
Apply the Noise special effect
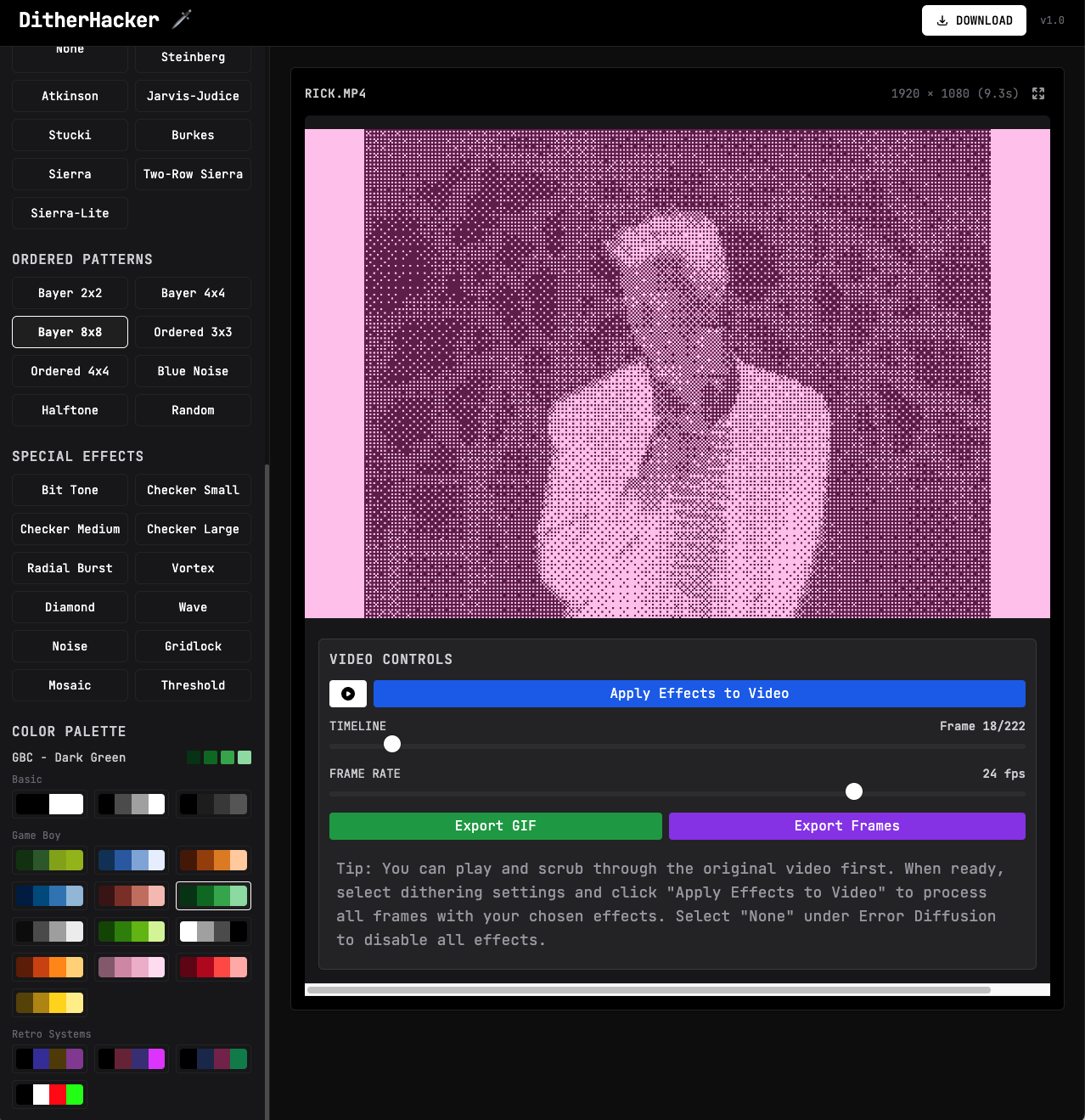click(x=70, y=646)
